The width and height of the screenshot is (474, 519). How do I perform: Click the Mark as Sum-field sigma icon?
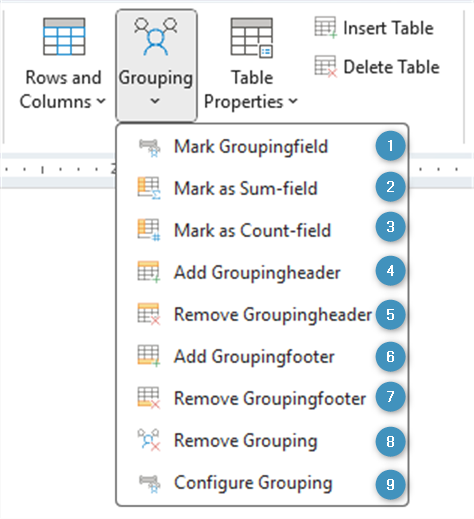coord(149,188)
